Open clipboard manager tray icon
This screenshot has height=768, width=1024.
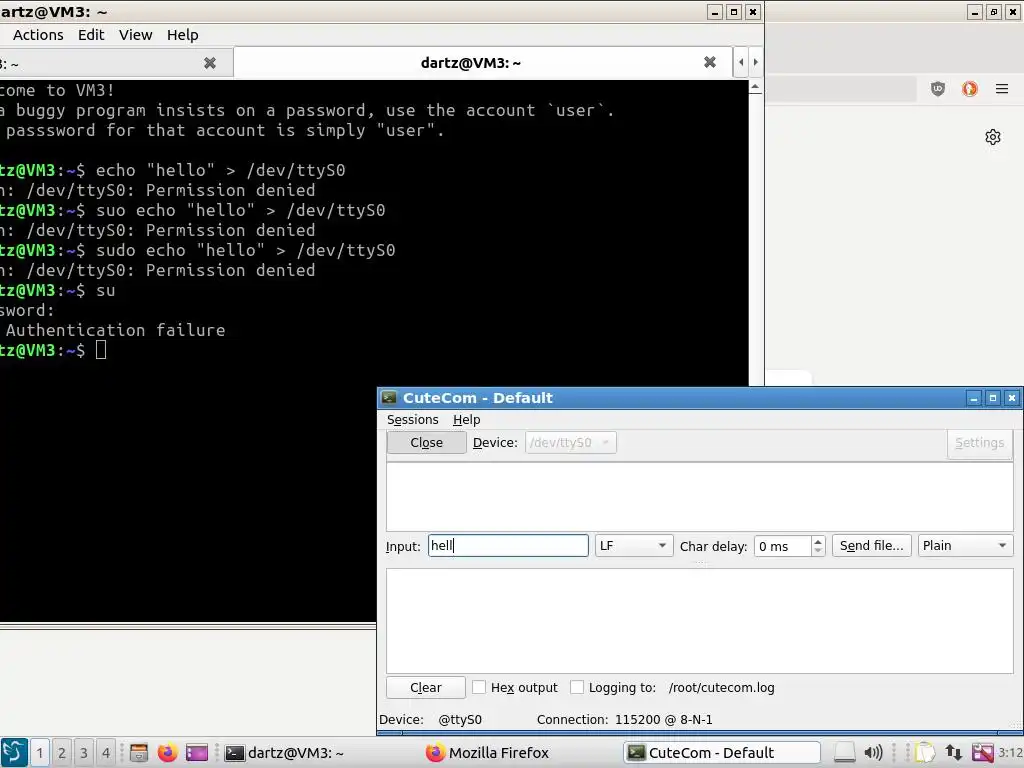pos(925,752)
